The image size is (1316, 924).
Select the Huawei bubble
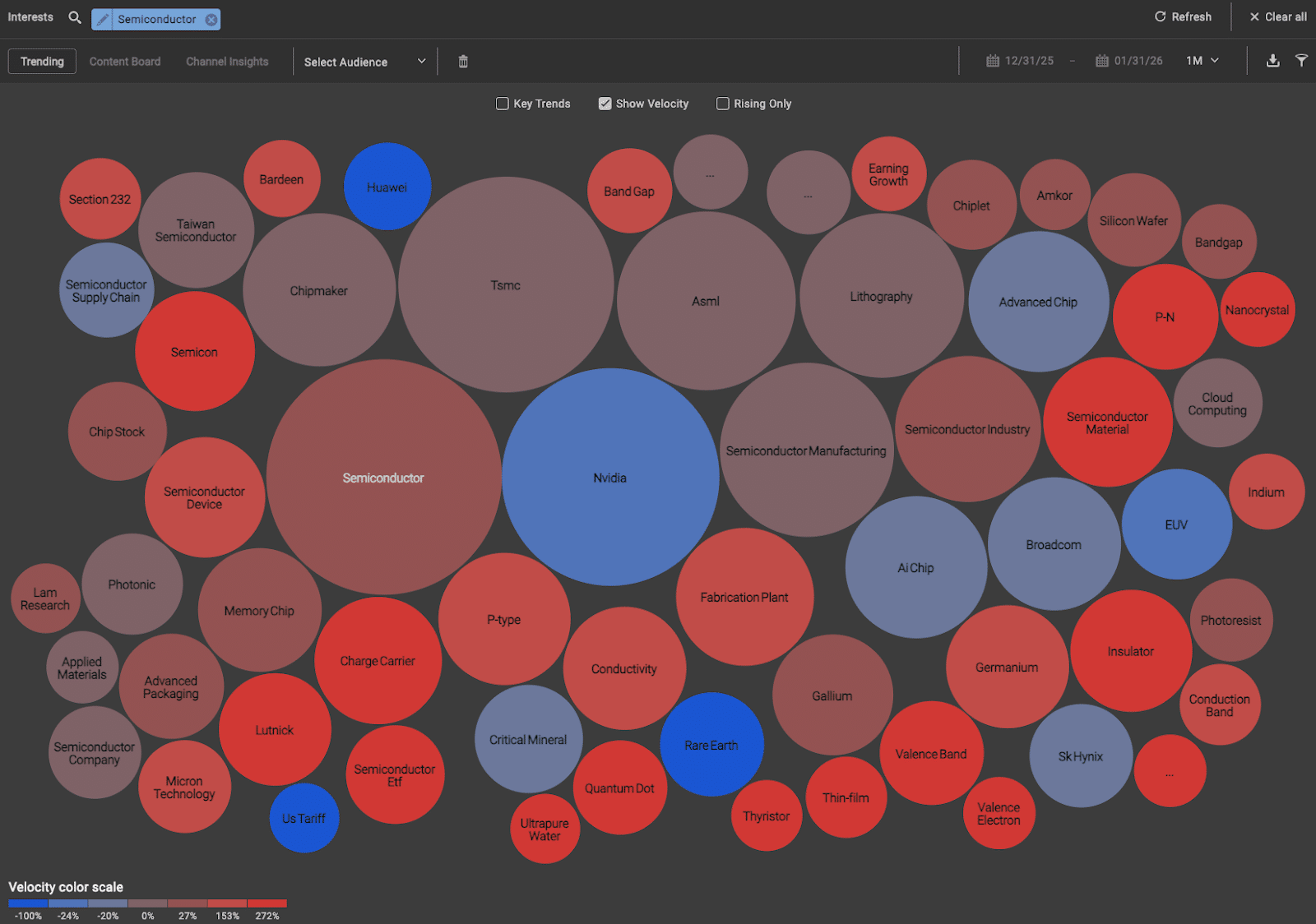pos(387,187)
